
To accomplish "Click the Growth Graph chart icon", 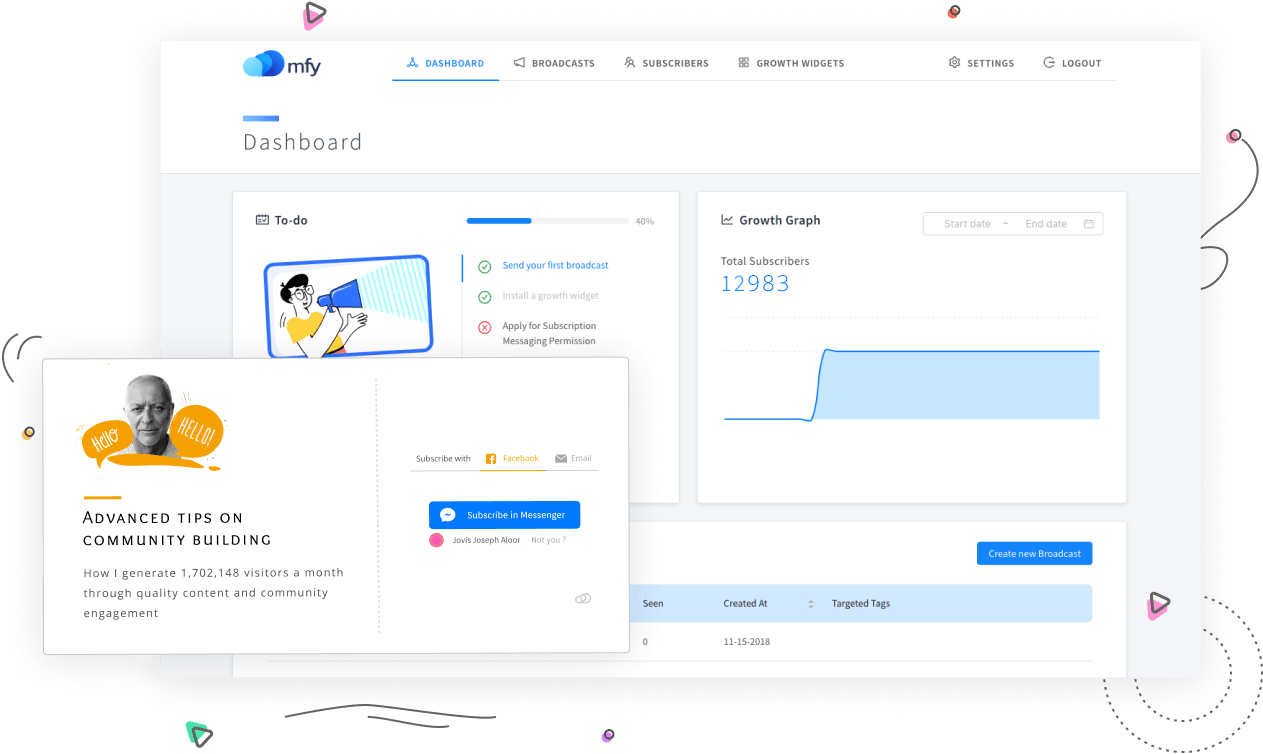I will pyautogui.click(x=727, y=220).
